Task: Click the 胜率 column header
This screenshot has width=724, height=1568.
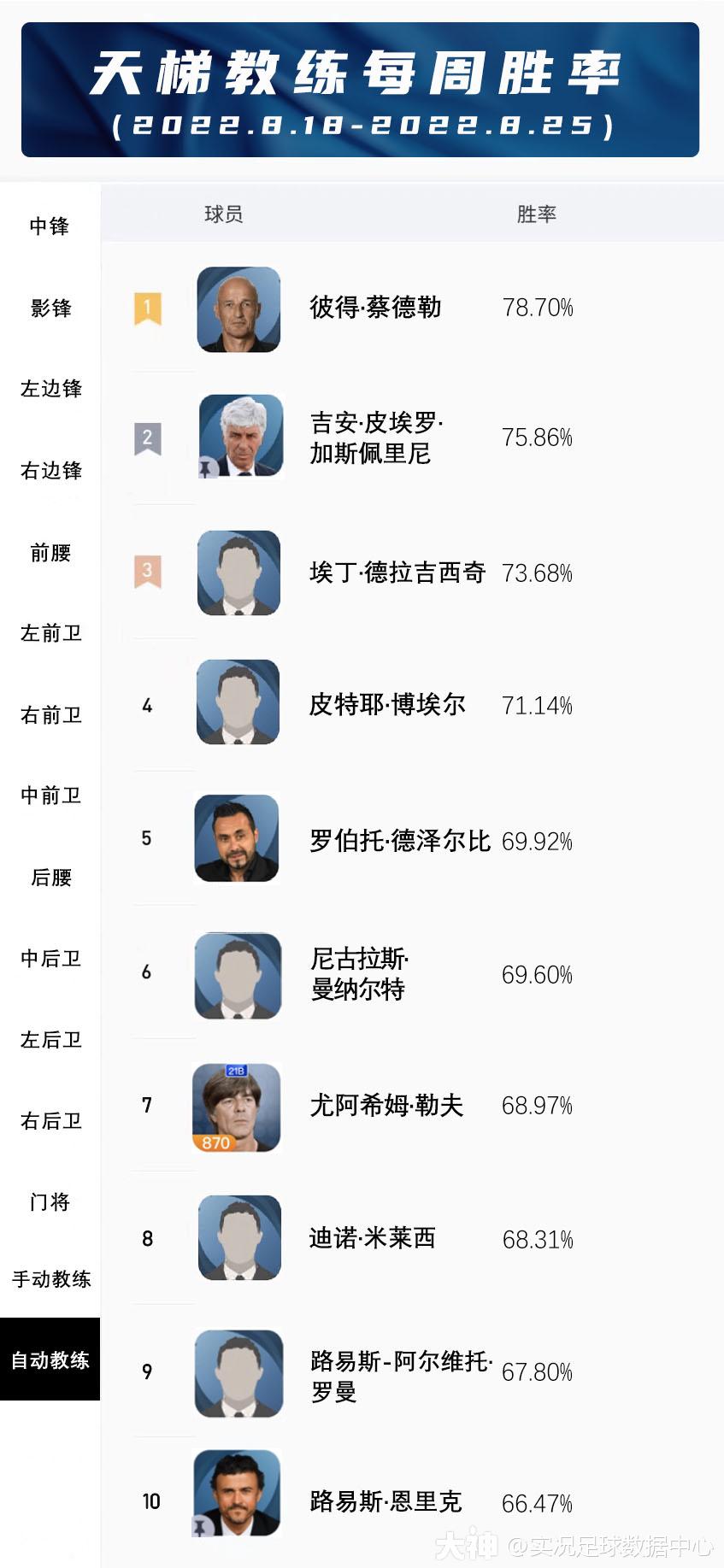Action: (536, 214)
